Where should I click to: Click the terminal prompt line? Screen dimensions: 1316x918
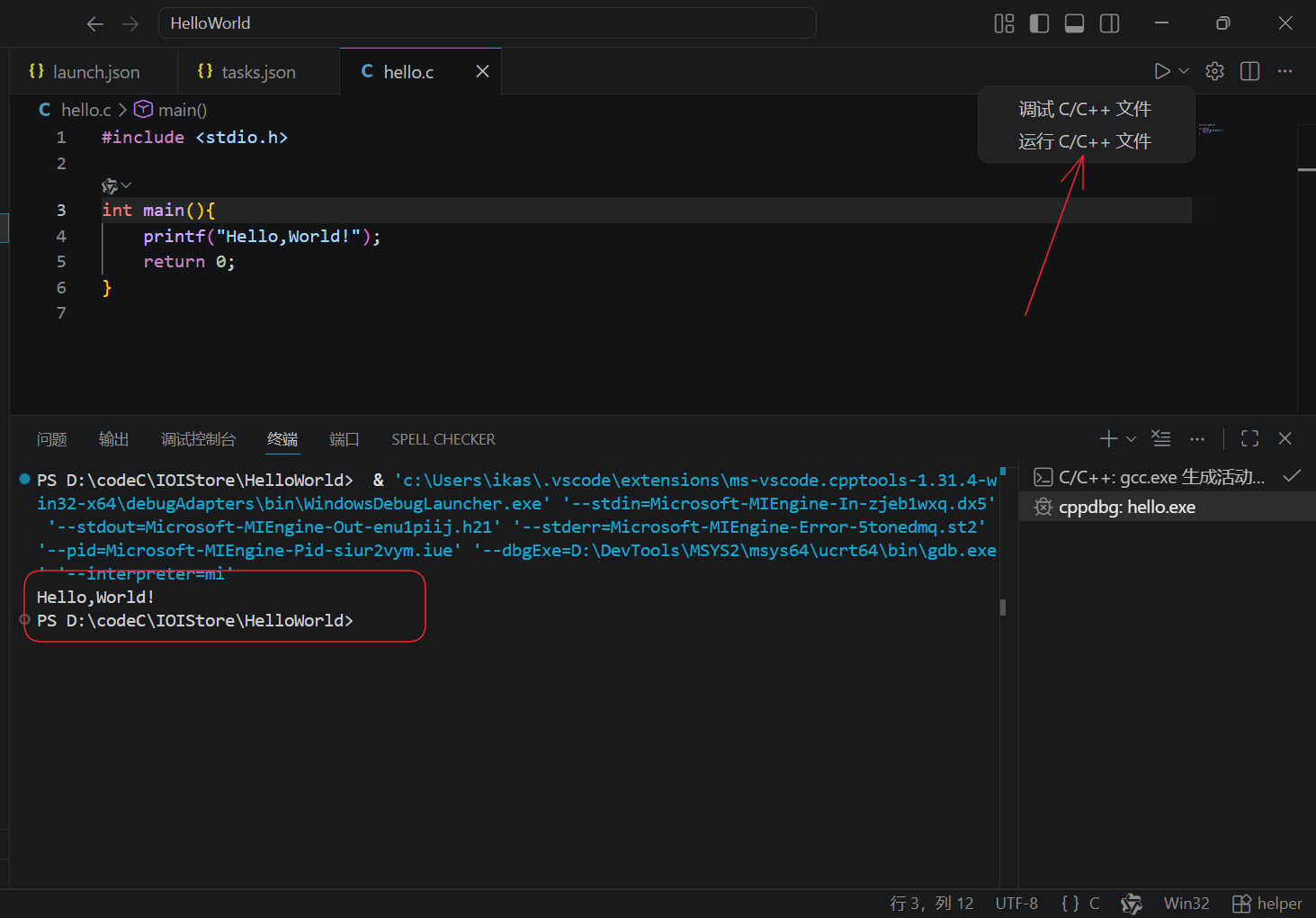pos(195,621)
